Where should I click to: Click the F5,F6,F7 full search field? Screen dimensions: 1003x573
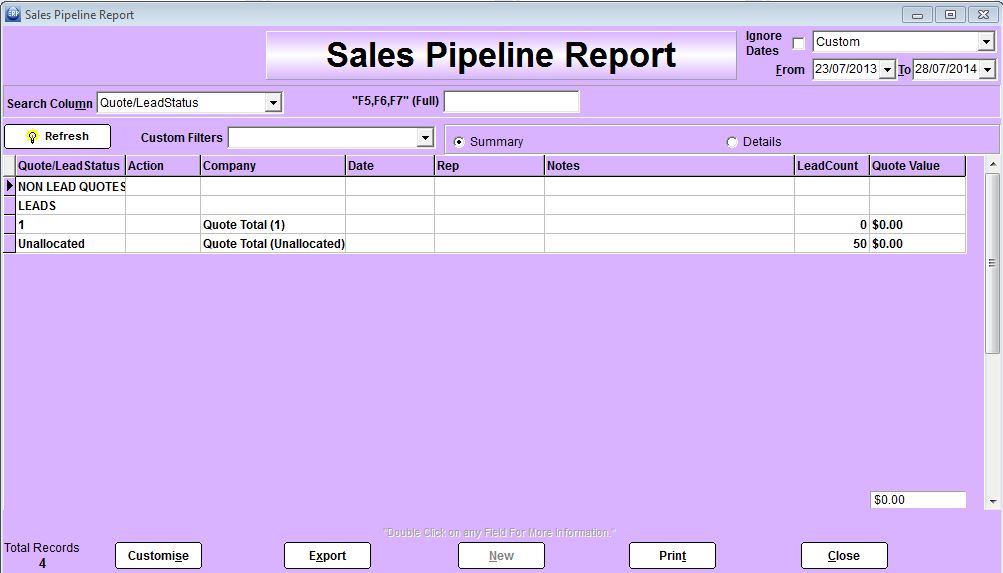(x=511, y=102)
